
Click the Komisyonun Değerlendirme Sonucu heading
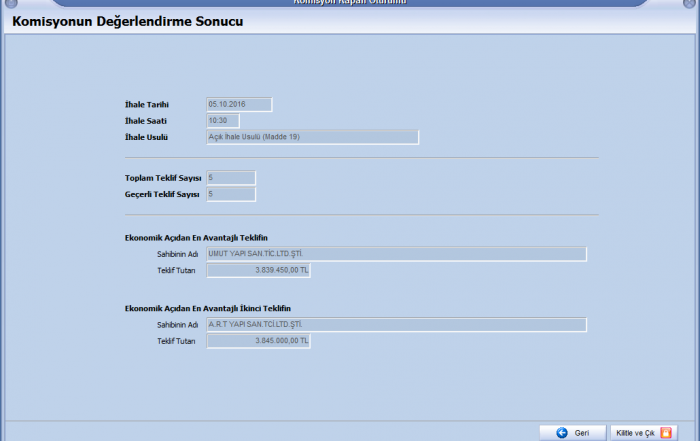[x=127, y=21]
